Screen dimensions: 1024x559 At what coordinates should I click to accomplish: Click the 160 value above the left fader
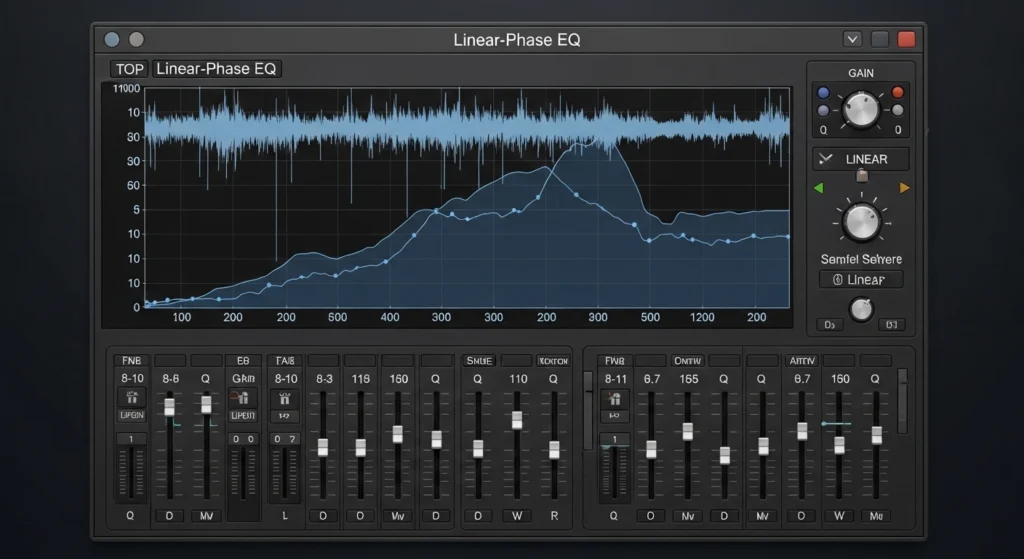[398, 379]
